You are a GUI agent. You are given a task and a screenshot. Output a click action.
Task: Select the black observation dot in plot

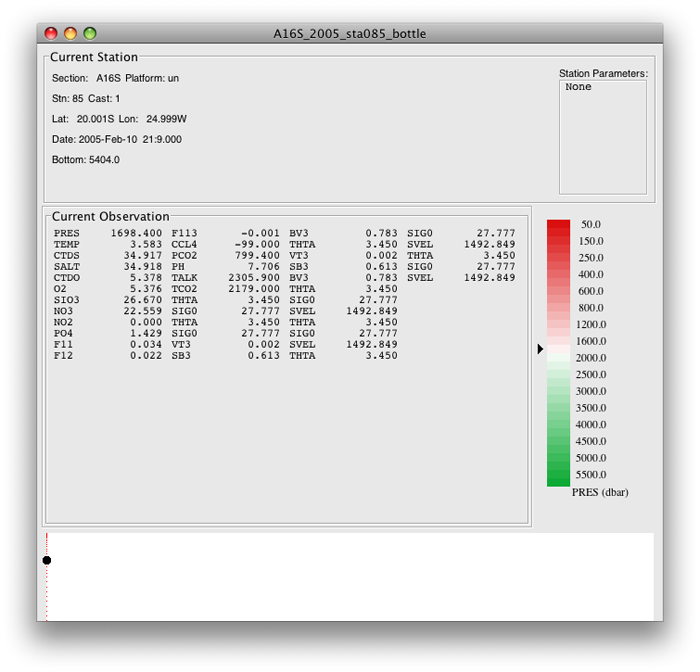47,560
